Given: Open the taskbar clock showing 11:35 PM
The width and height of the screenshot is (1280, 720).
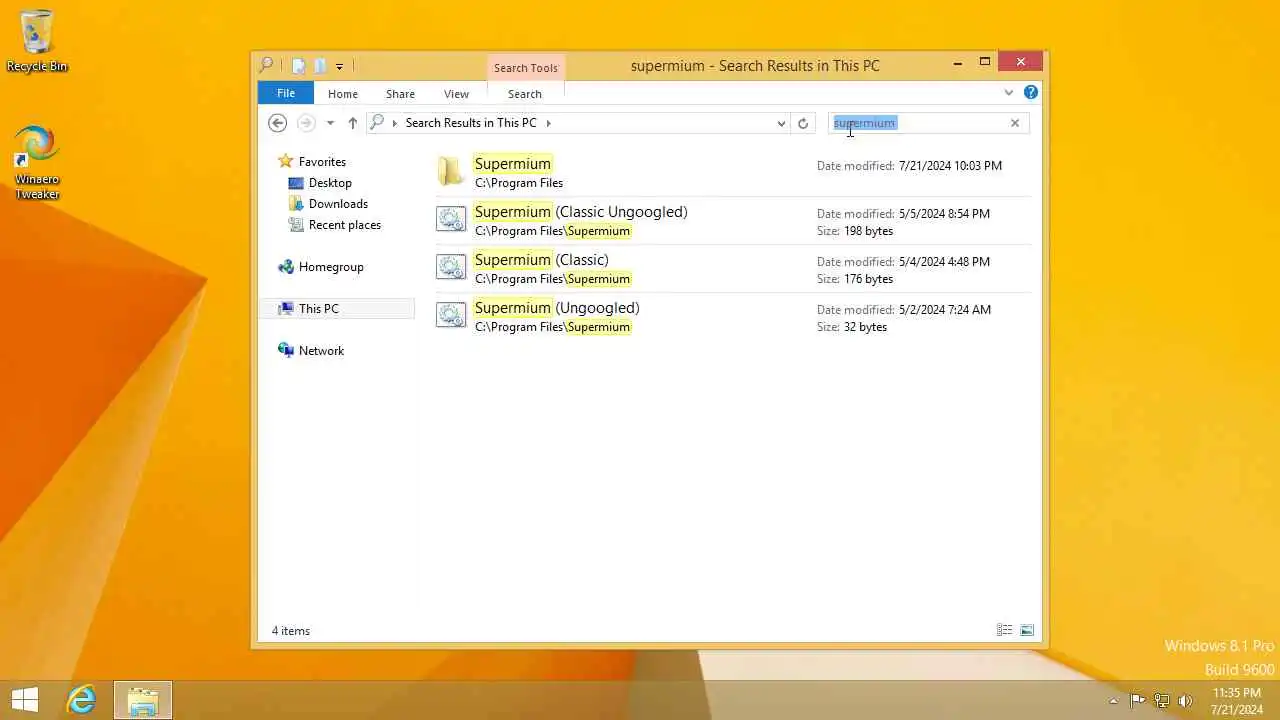Looking at the screenshot, I should pos(1236,701).
